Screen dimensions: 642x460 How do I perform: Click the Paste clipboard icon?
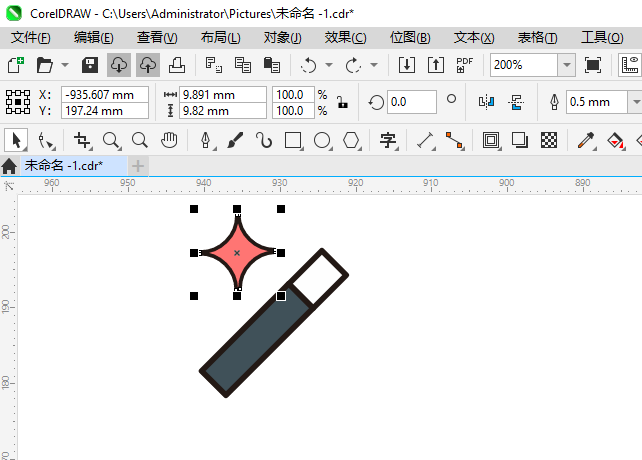click(x=272, y=65)
